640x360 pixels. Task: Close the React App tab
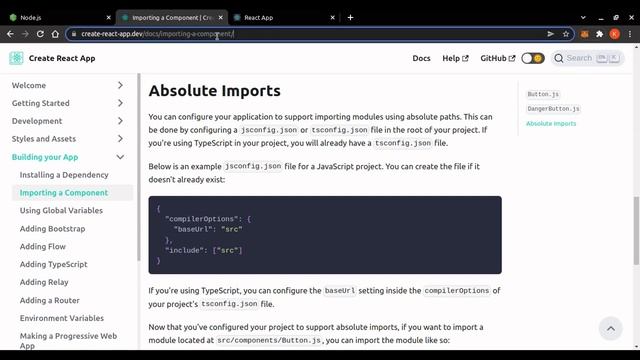(x=332, y=18)
